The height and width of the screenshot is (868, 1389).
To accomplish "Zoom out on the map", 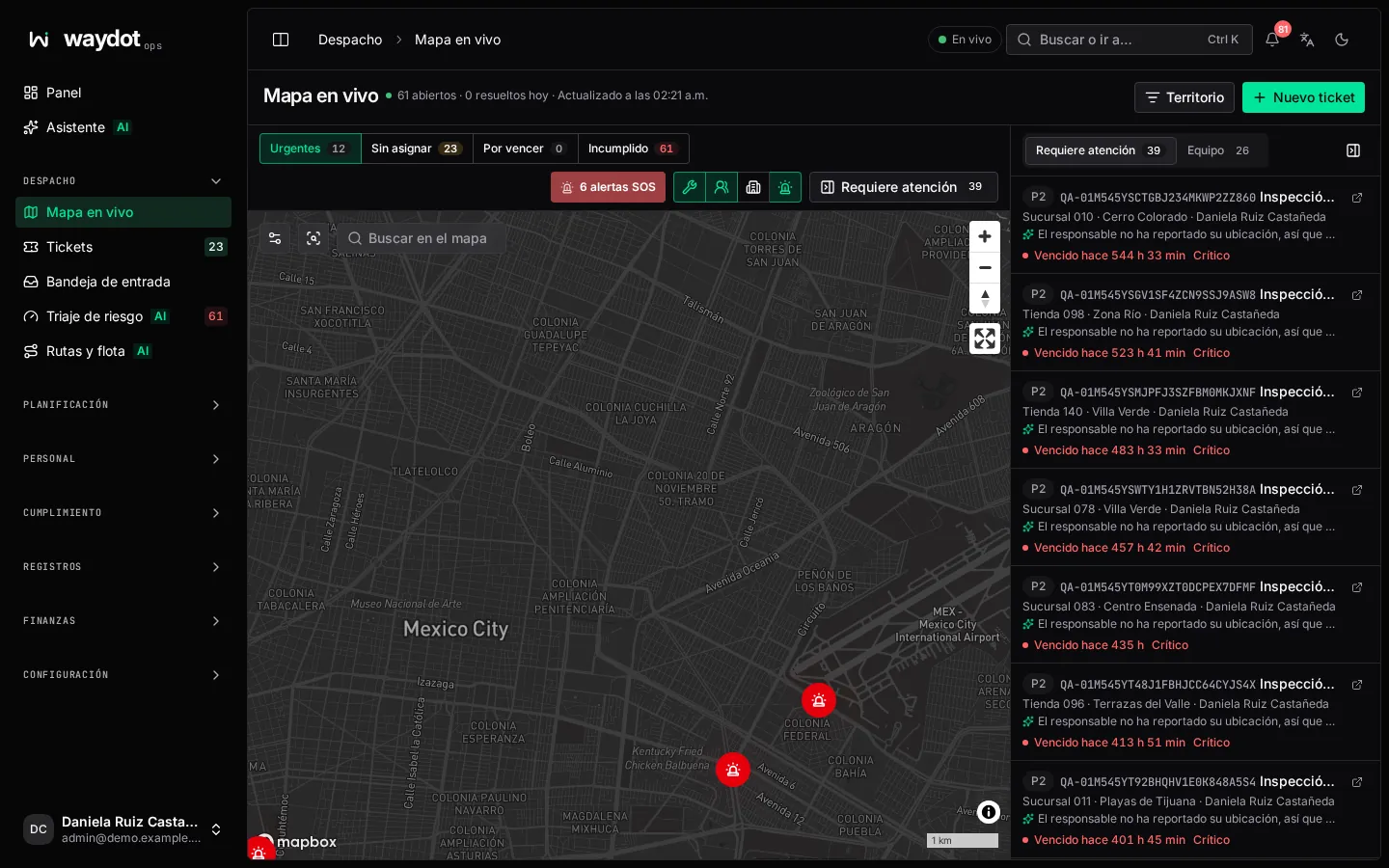I will tap(985, 268).
